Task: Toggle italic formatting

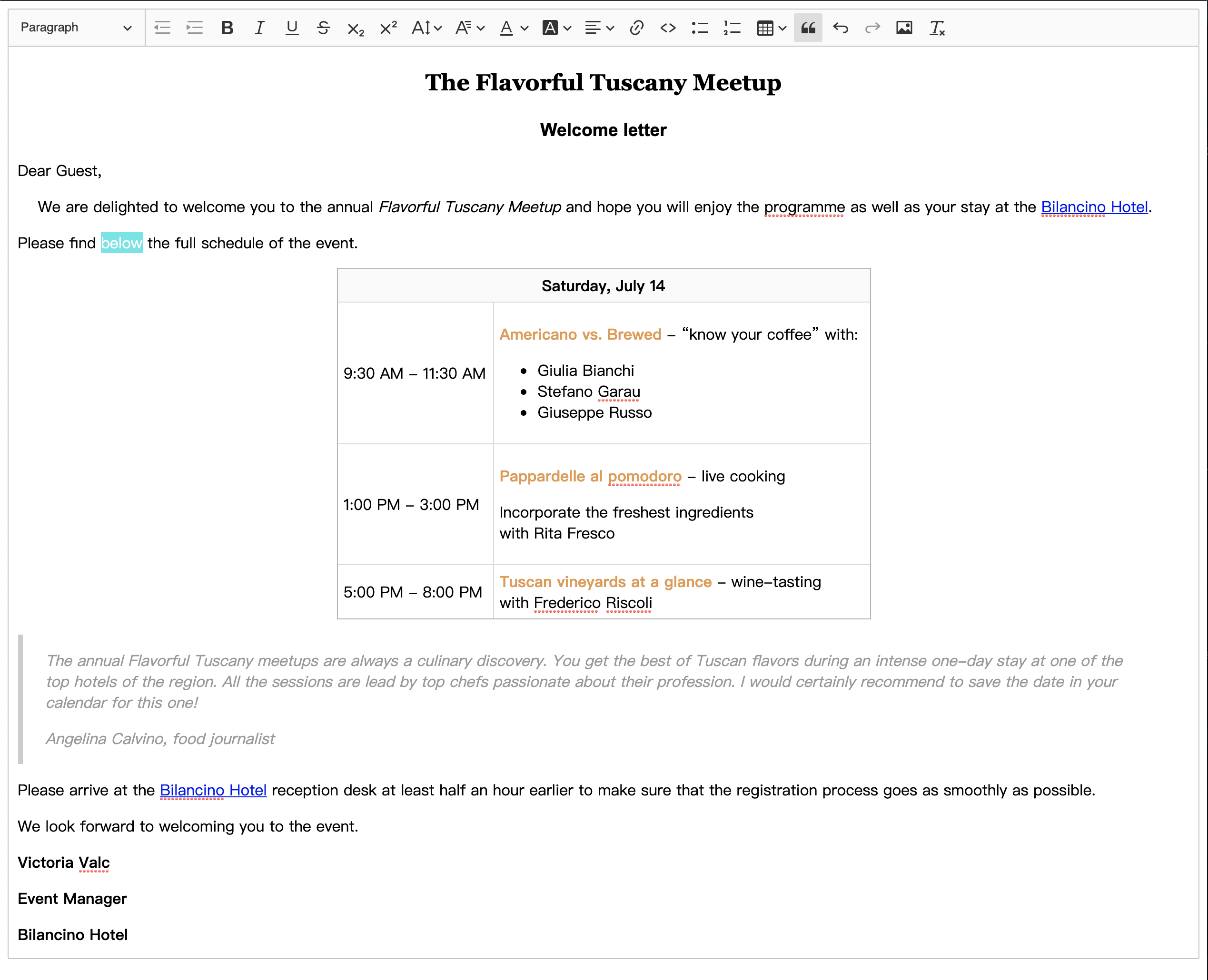Action: (259, 28)
